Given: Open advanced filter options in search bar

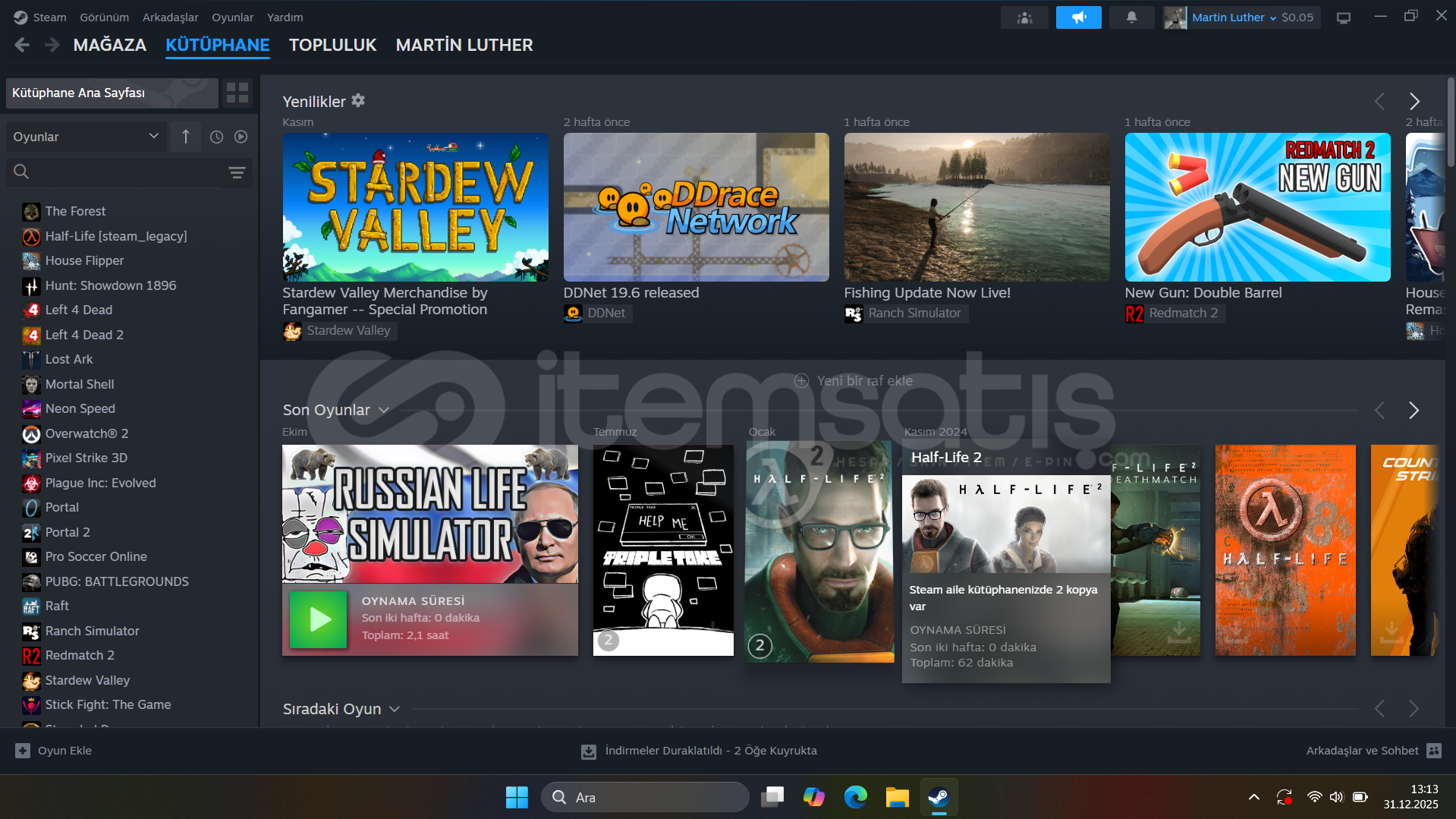Looking at the screenshot, I should tap(237, 173).
